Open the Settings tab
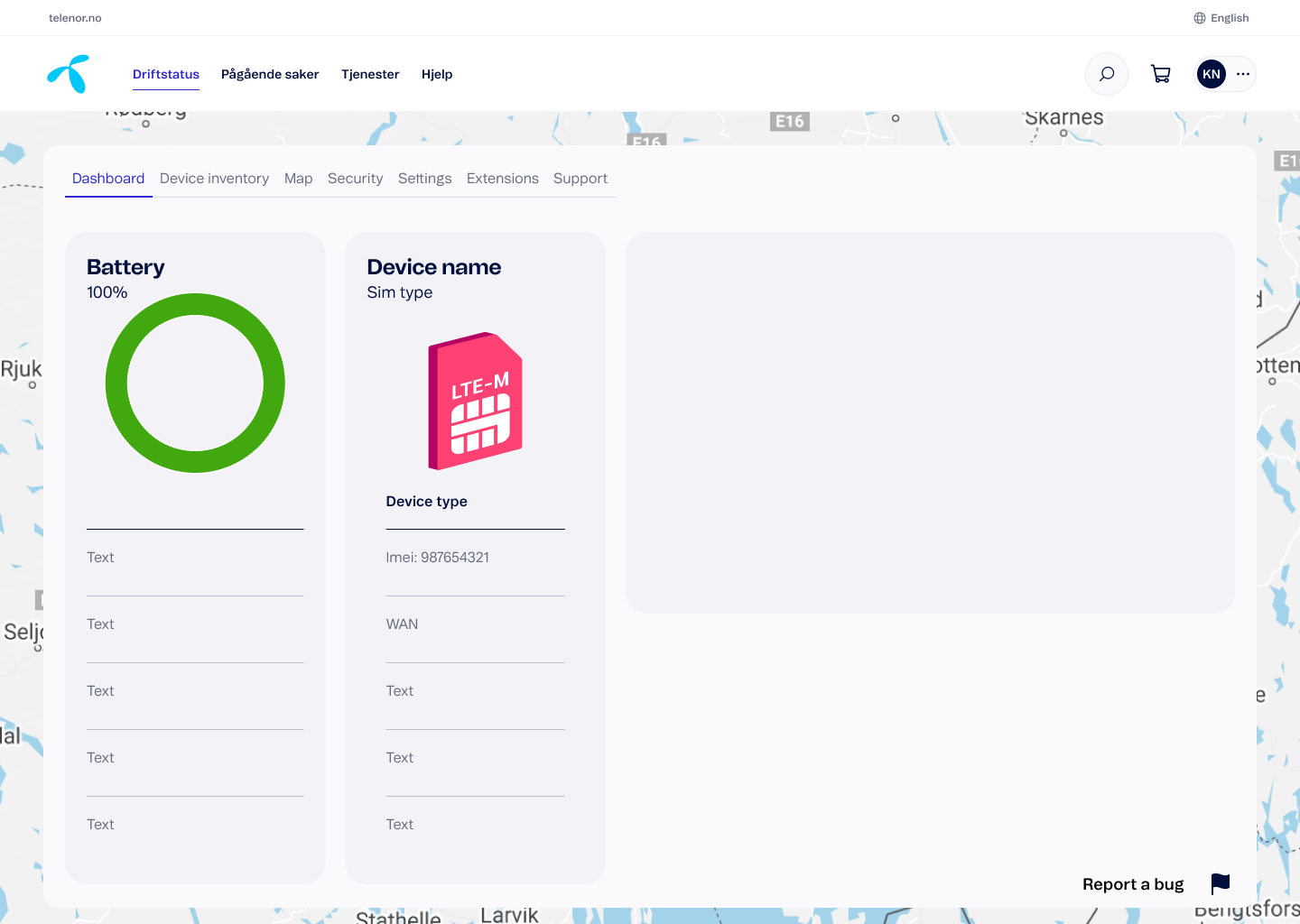Image resolution: width=1300 pixels, height=924 pixels. click(424, 179)
